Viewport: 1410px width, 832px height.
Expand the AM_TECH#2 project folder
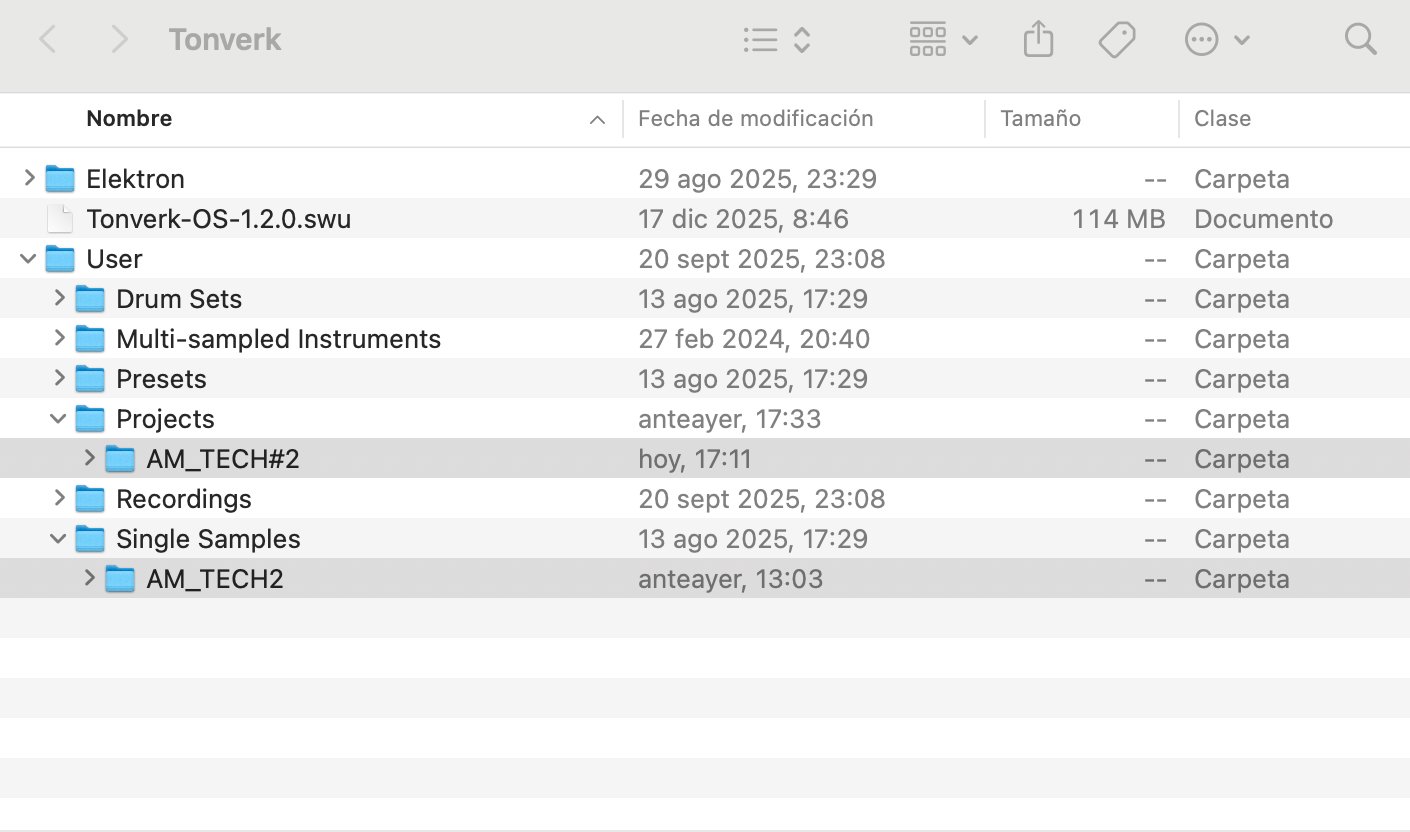(x=89, y=458)
